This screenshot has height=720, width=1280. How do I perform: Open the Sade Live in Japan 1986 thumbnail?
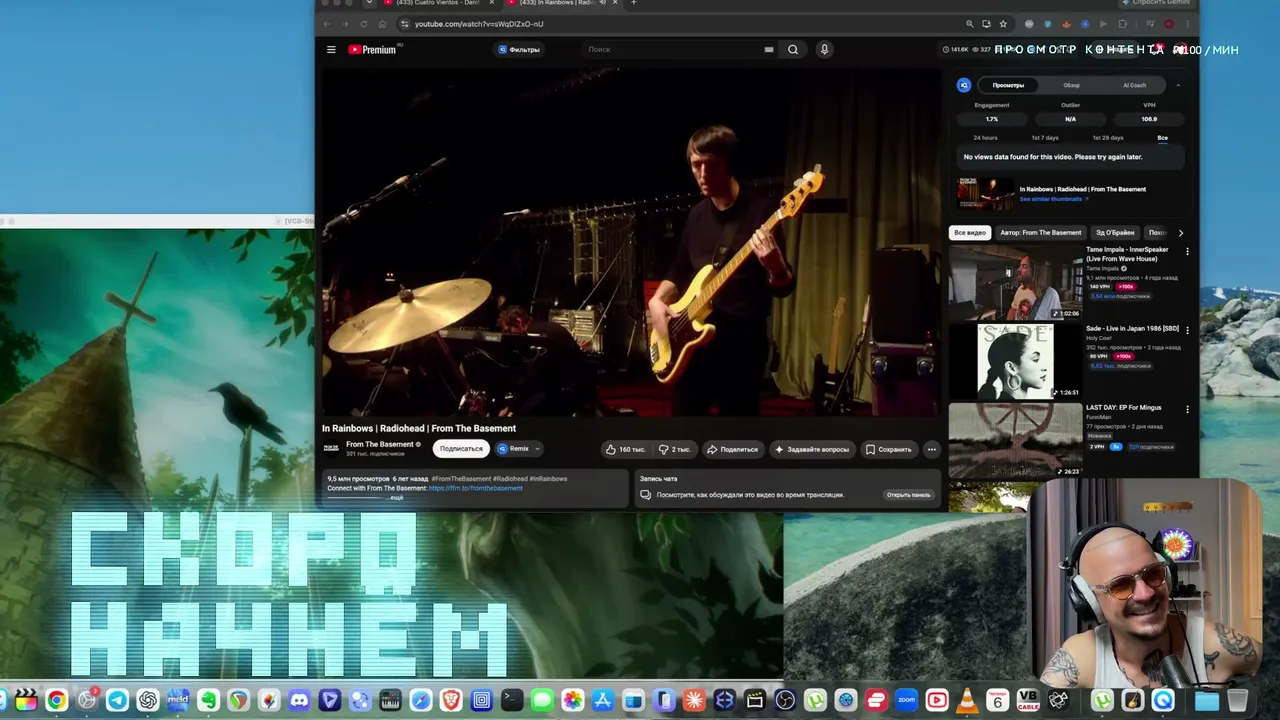(x=1015, y=361)
